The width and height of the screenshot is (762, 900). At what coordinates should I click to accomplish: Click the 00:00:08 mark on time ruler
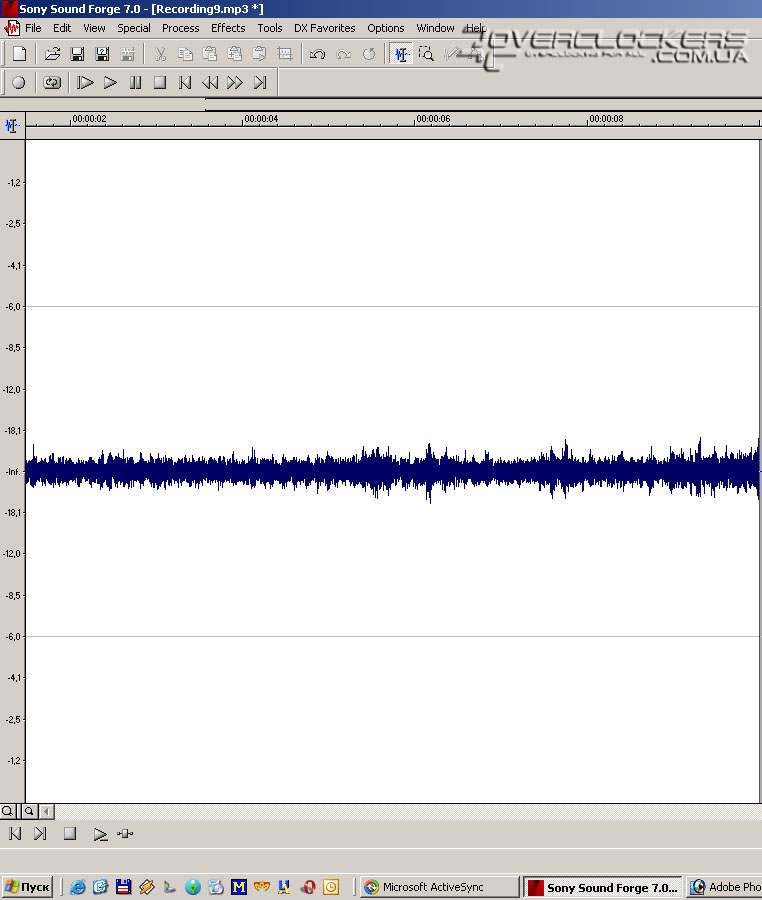coord(606,119)
